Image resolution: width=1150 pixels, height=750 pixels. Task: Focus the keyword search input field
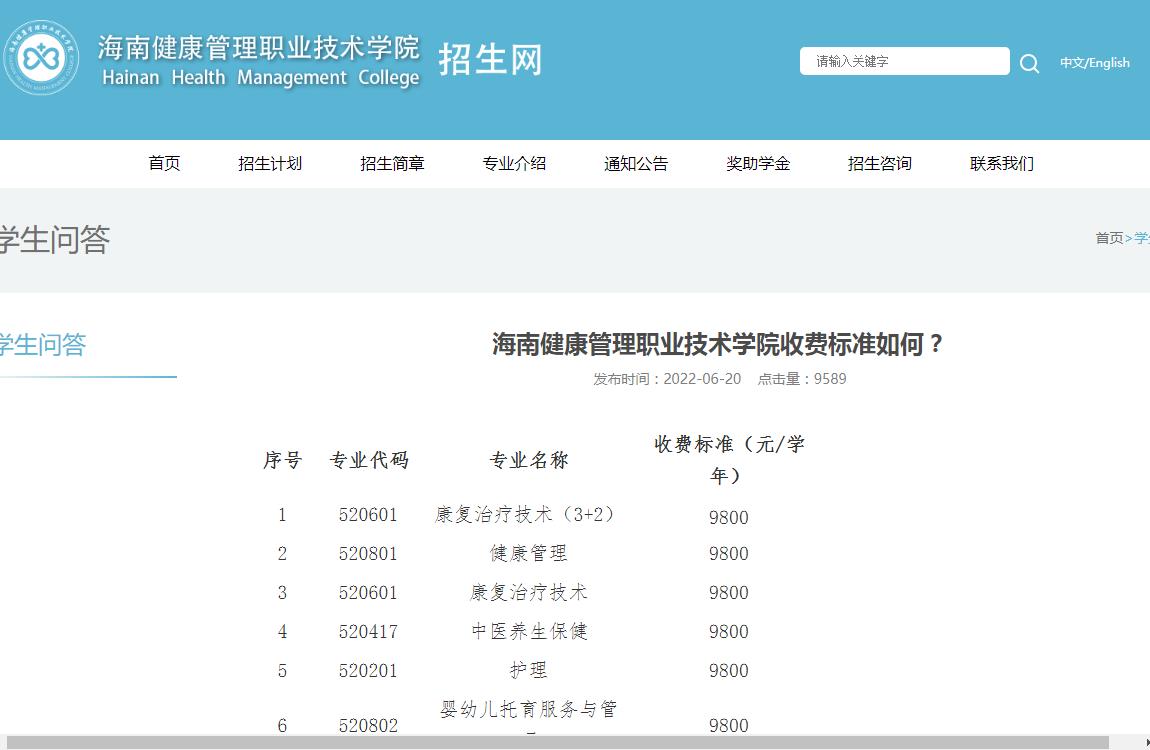904,61
